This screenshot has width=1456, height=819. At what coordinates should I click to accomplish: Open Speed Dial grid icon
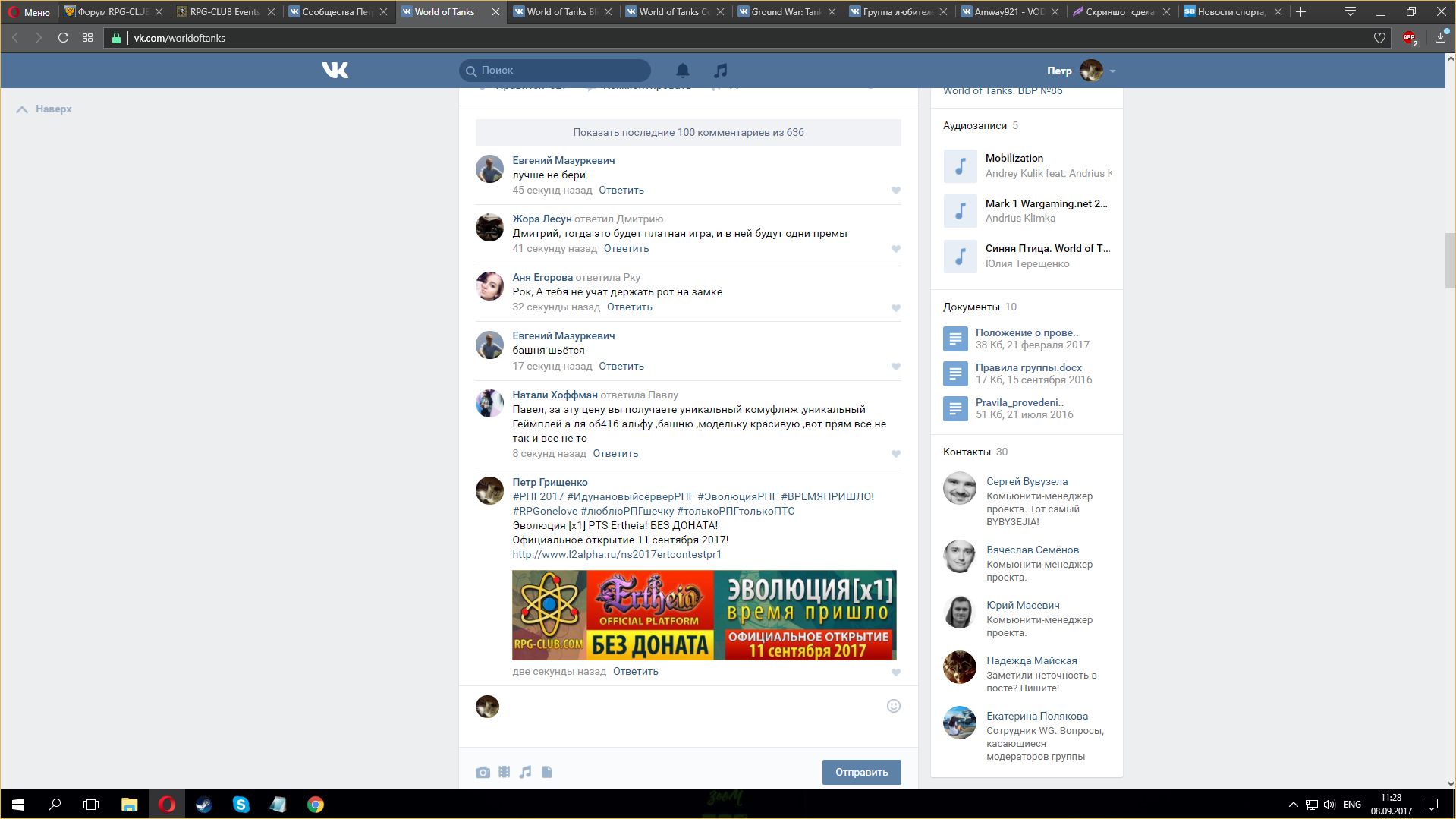88,38
